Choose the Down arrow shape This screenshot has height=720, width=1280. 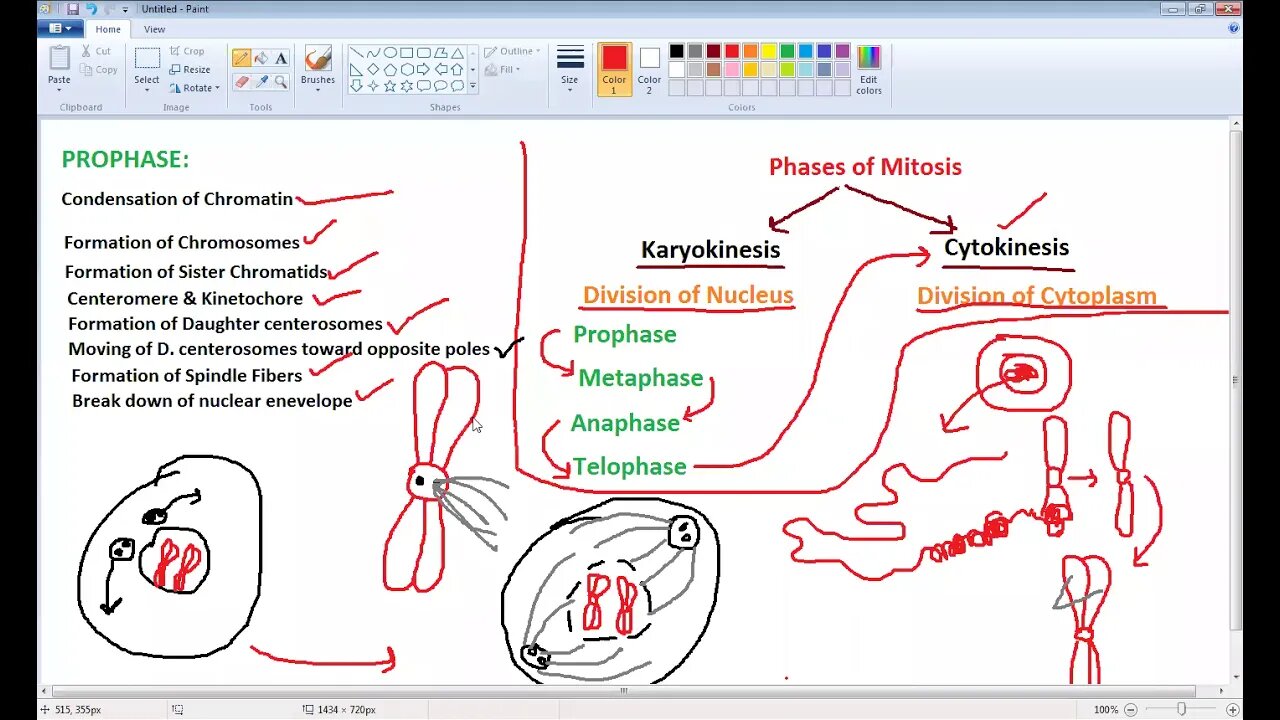coord(356,86)
